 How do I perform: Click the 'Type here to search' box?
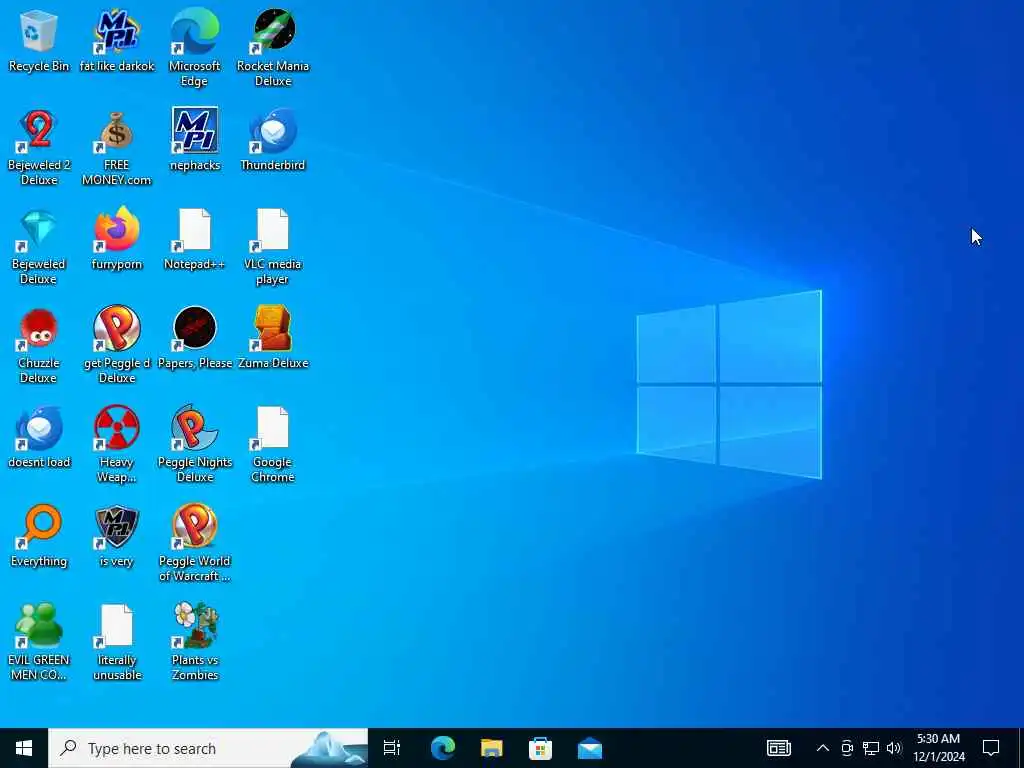coord(208,748)
